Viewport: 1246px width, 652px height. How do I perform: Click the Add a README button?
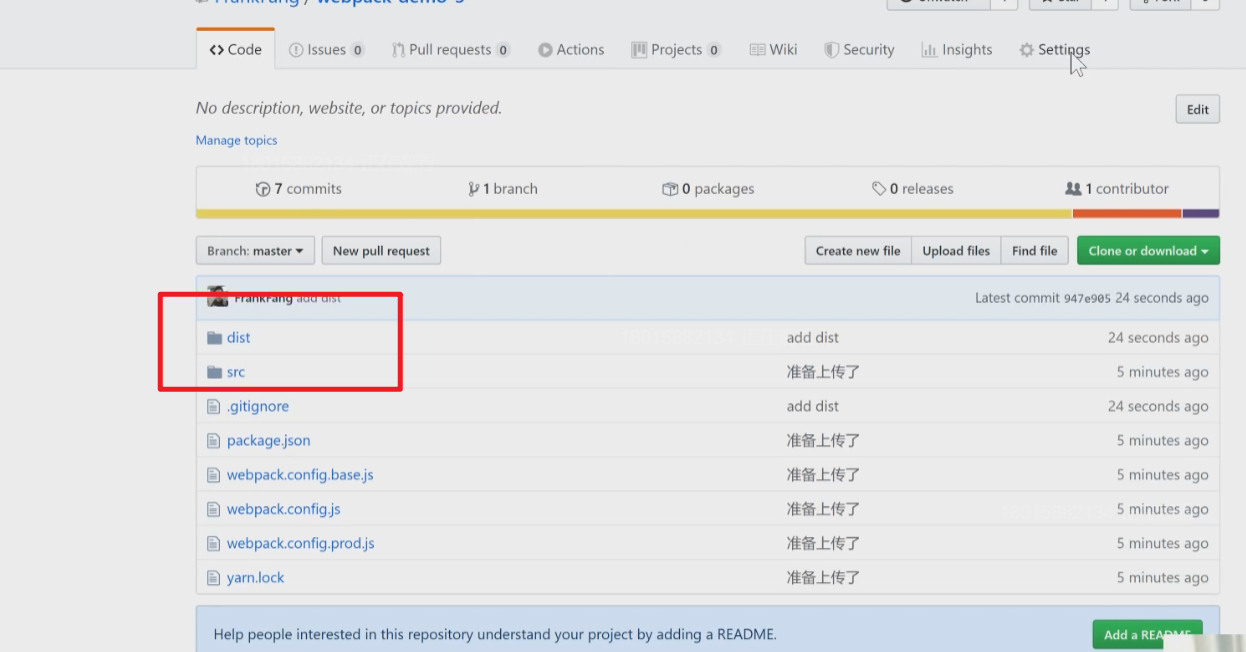1147,635
